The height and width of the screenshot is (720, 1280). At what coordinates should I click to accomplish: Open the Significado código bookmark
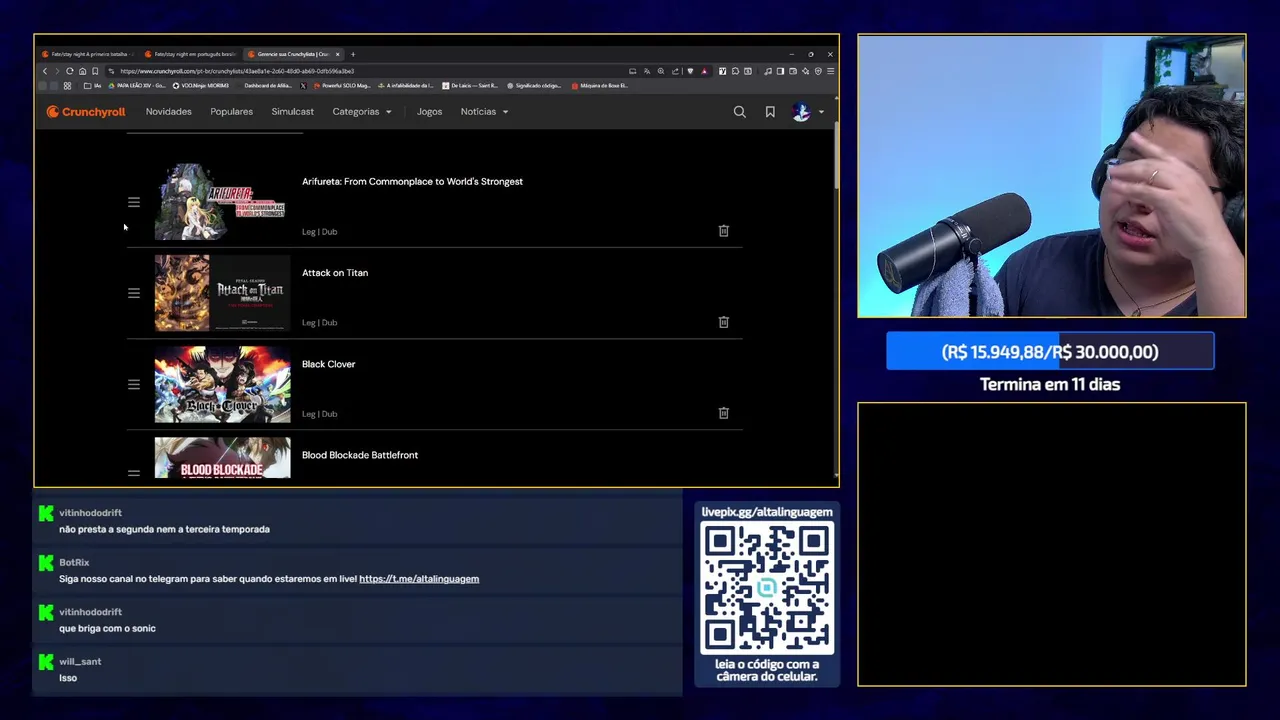tap(534, 86)
